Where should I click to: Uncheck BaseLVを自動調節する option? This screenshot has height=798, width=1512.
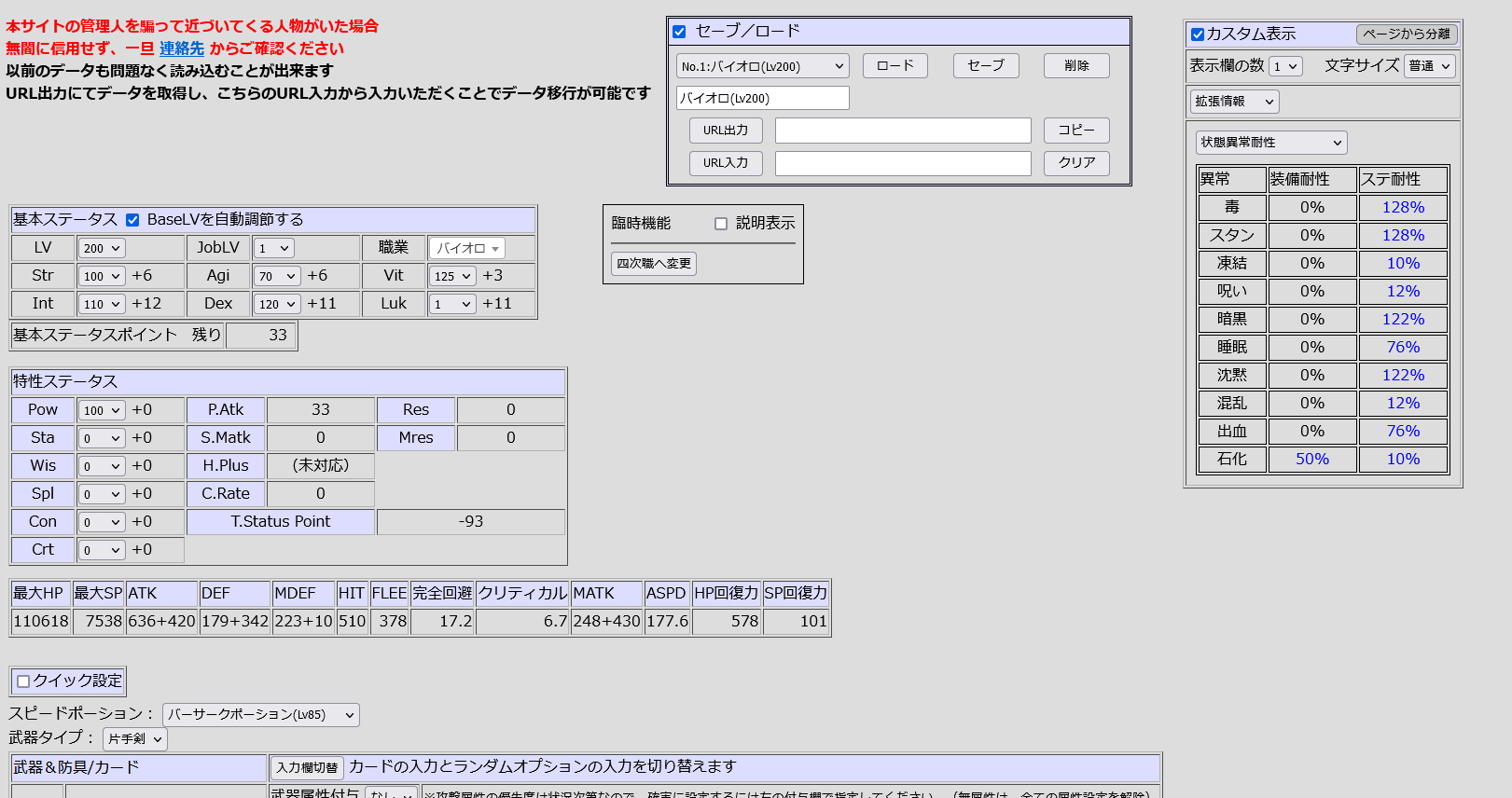[x=132, y=220]
